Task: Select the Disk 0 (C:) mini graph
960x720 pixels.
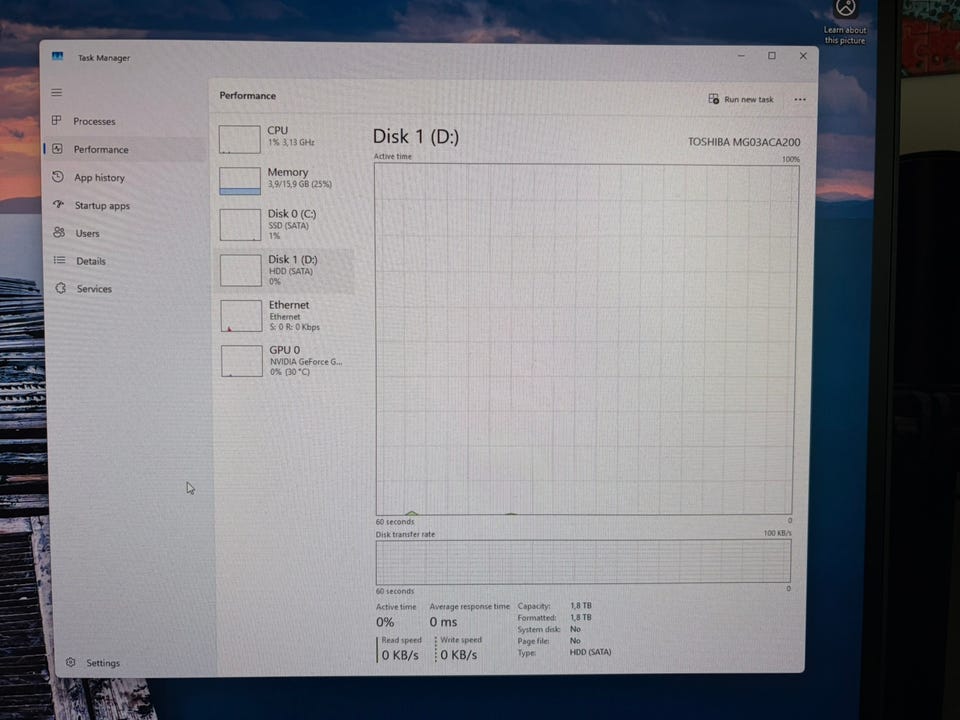Action: 241,225
